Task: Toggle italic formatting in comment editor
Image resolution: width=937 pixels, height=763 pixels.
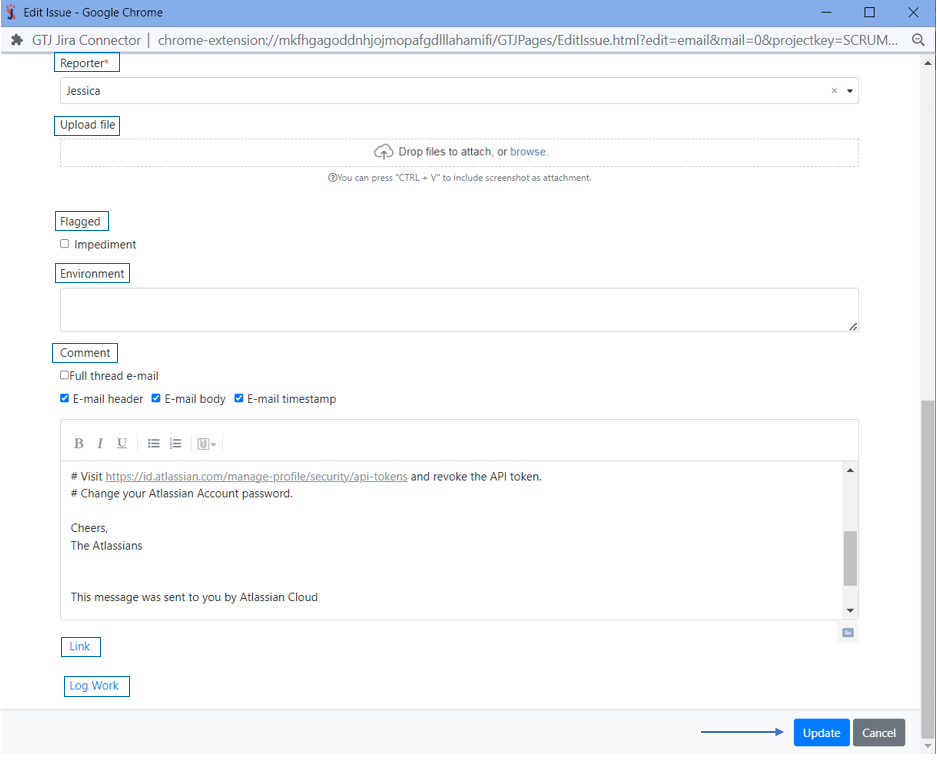Action: [x=100, y=444]
